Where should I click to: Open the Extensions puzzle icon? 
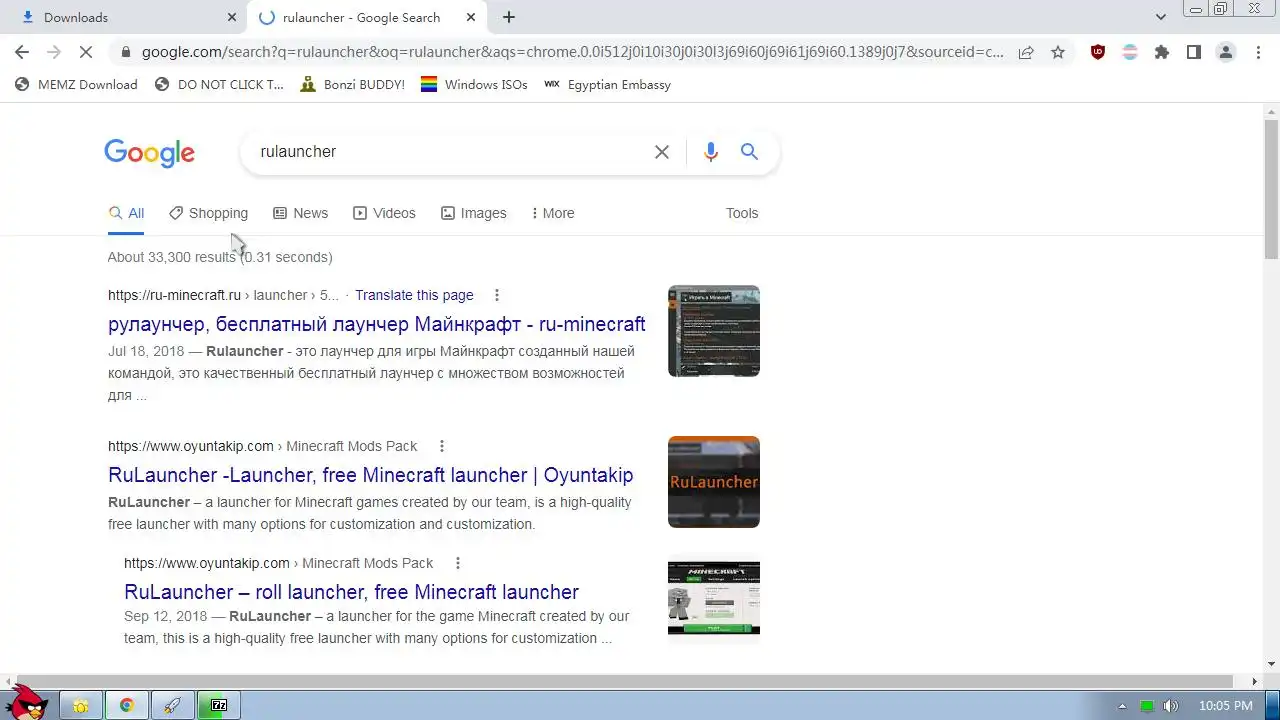click(x=1162, y=52)
